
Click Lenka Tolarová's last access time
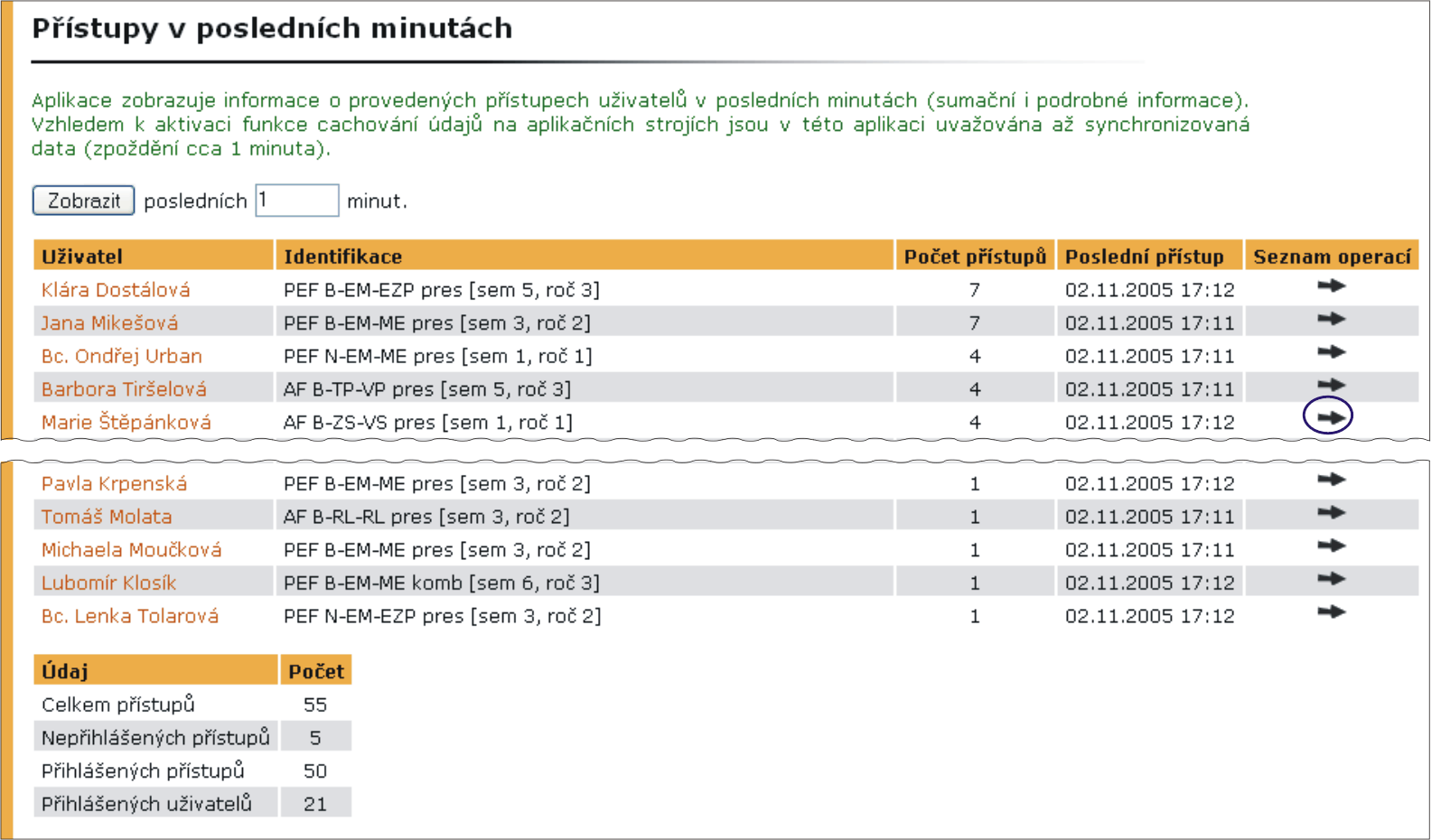pos(1149,616)
